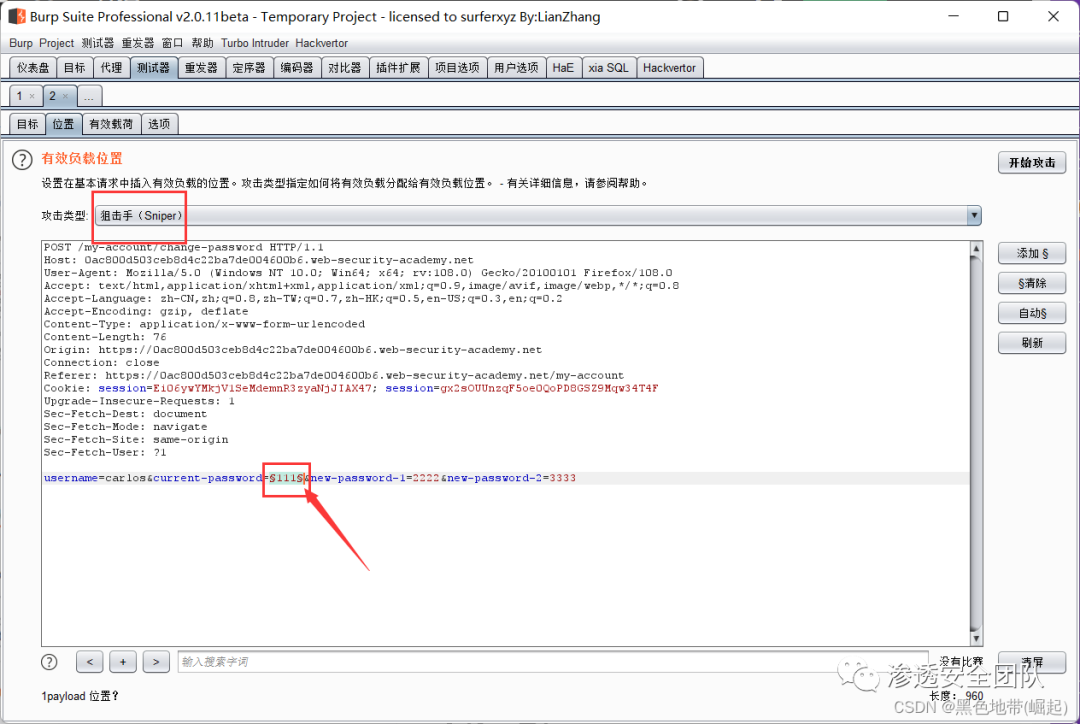Screen dimensions: 1080x724
Task: Click the 'Sec-Fetch-Site: same-origin' header line
Action: [136, 439]
